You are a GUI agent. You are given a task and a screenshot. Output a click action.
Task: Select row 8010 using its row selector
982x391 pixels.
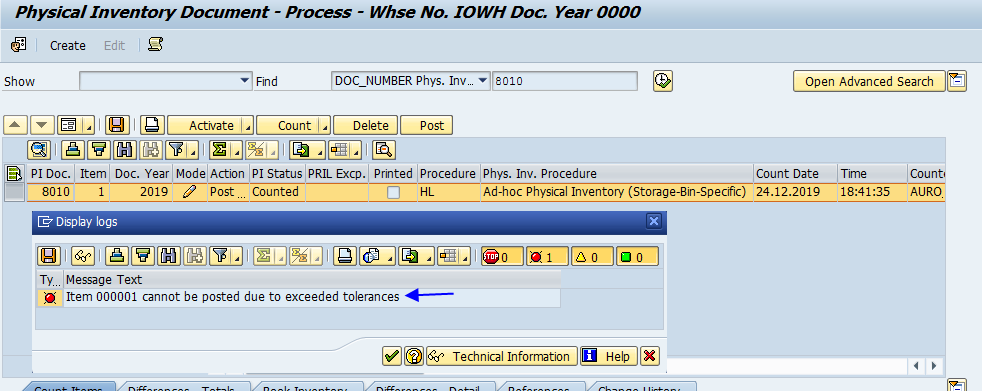pos(14,192)
